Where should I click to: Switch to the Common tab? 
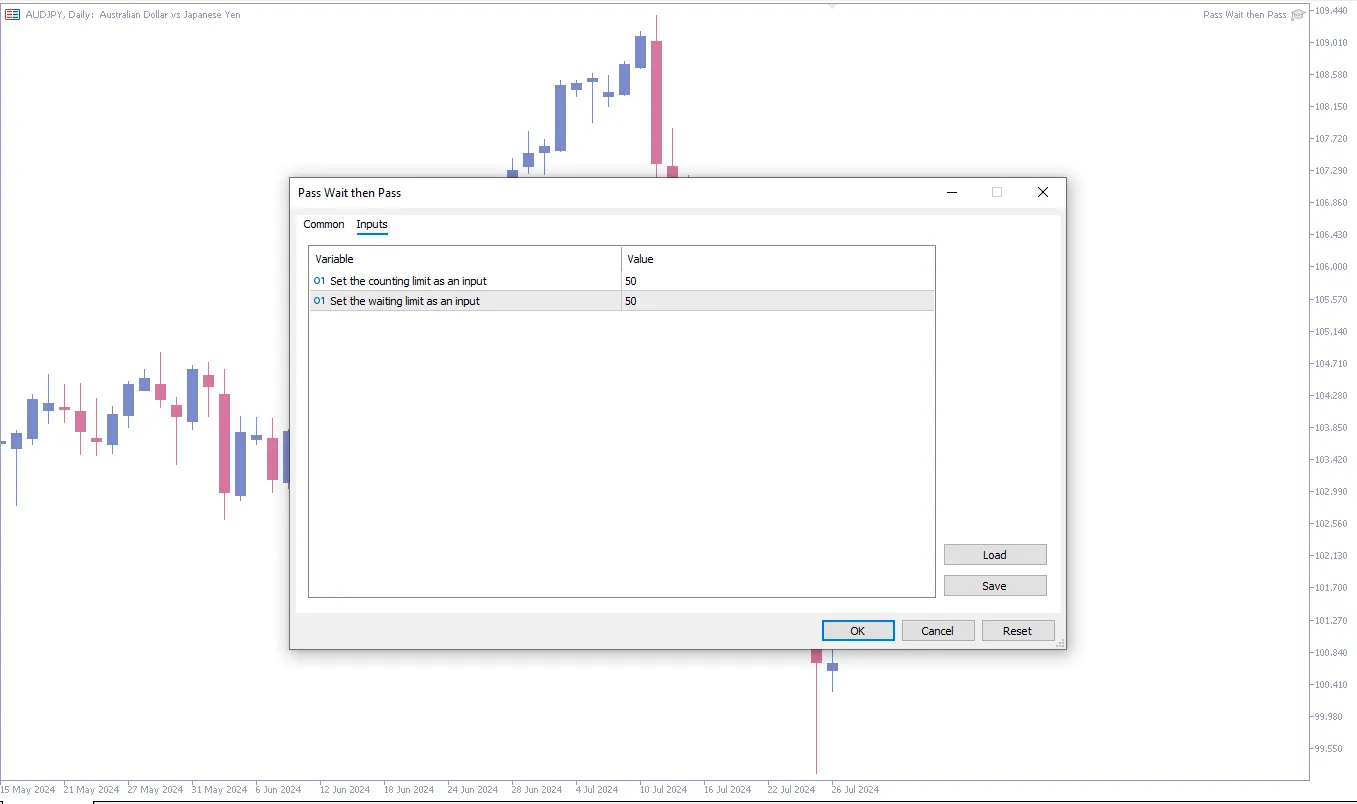point(324,224)
